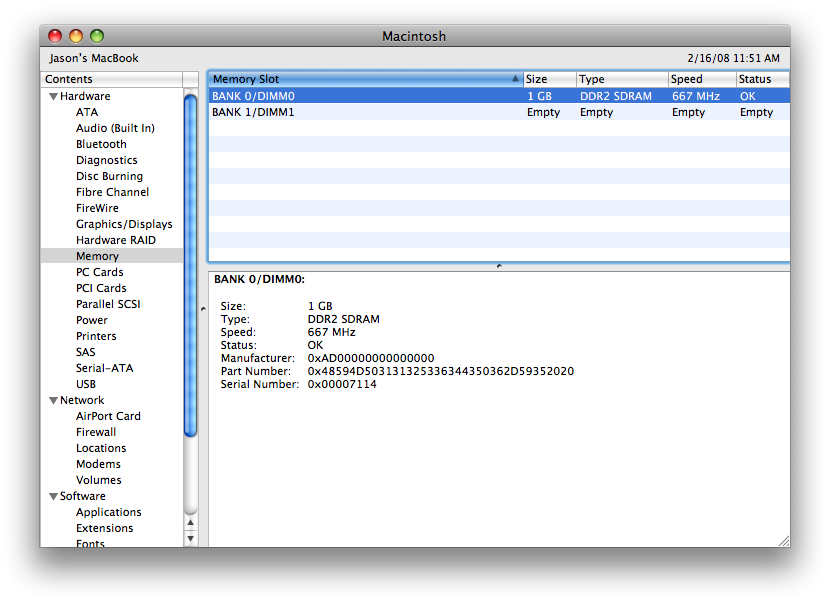Click the green zoom window button
This screenshot has height=602, width=830.
(97, 36)
